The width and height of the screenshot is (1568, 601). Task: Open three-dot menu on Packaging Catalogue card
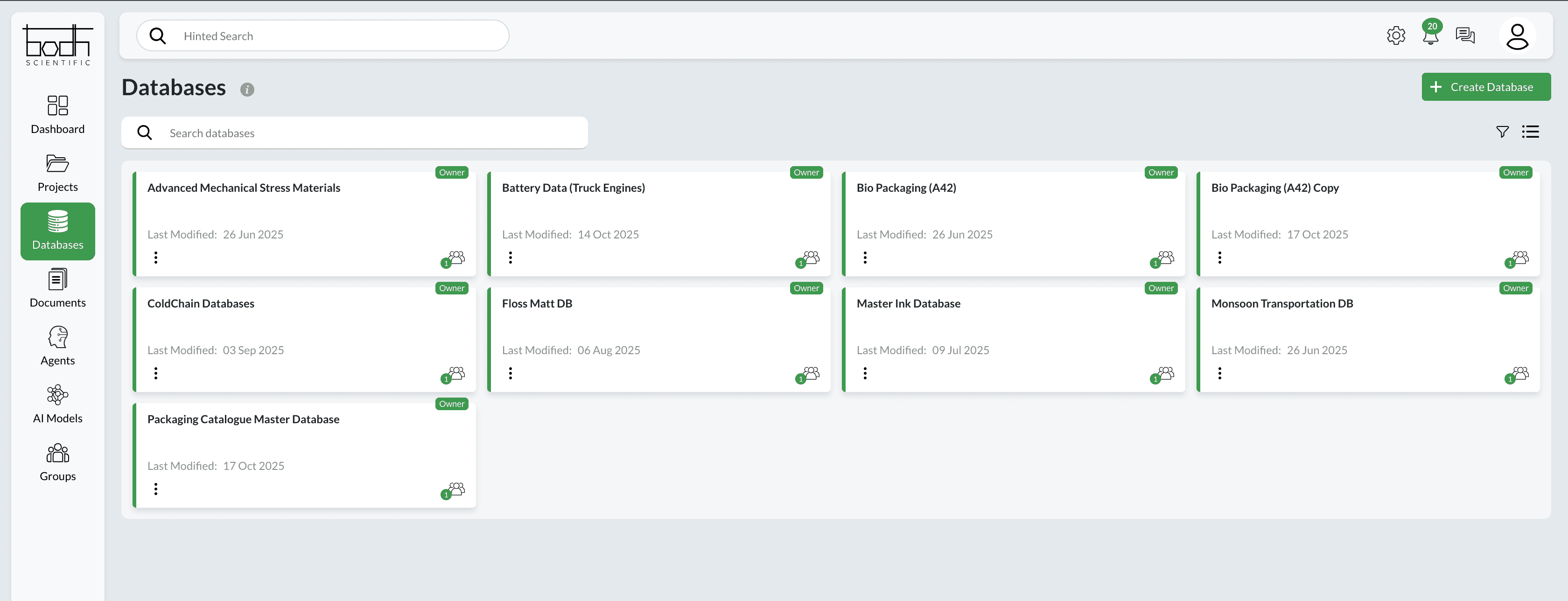(156, 489)
